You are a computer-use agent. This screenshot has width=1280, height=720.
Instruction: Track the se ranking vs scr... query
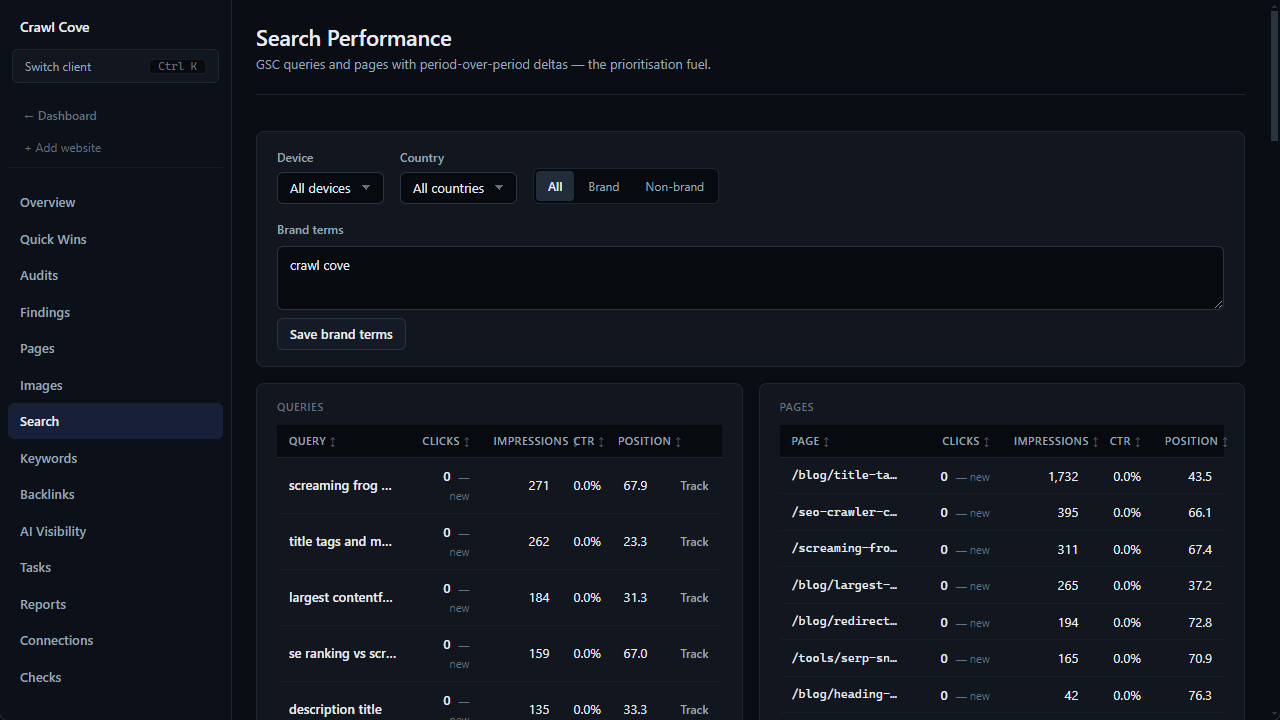pyautogui.click(x=694, y=654)
